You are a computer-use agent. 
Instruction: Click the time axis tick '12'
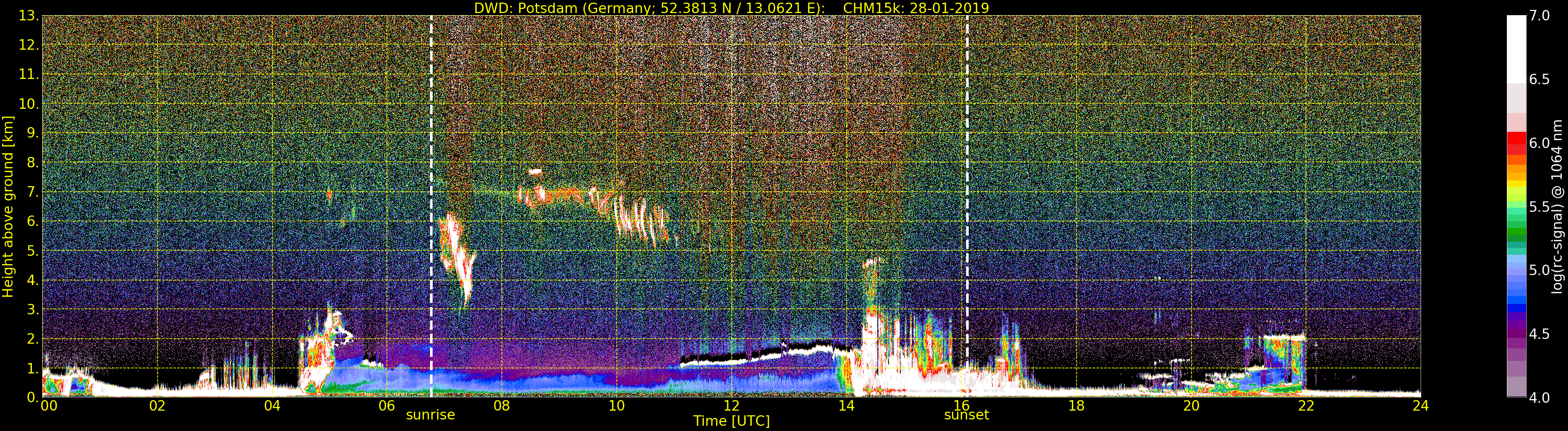731,405
